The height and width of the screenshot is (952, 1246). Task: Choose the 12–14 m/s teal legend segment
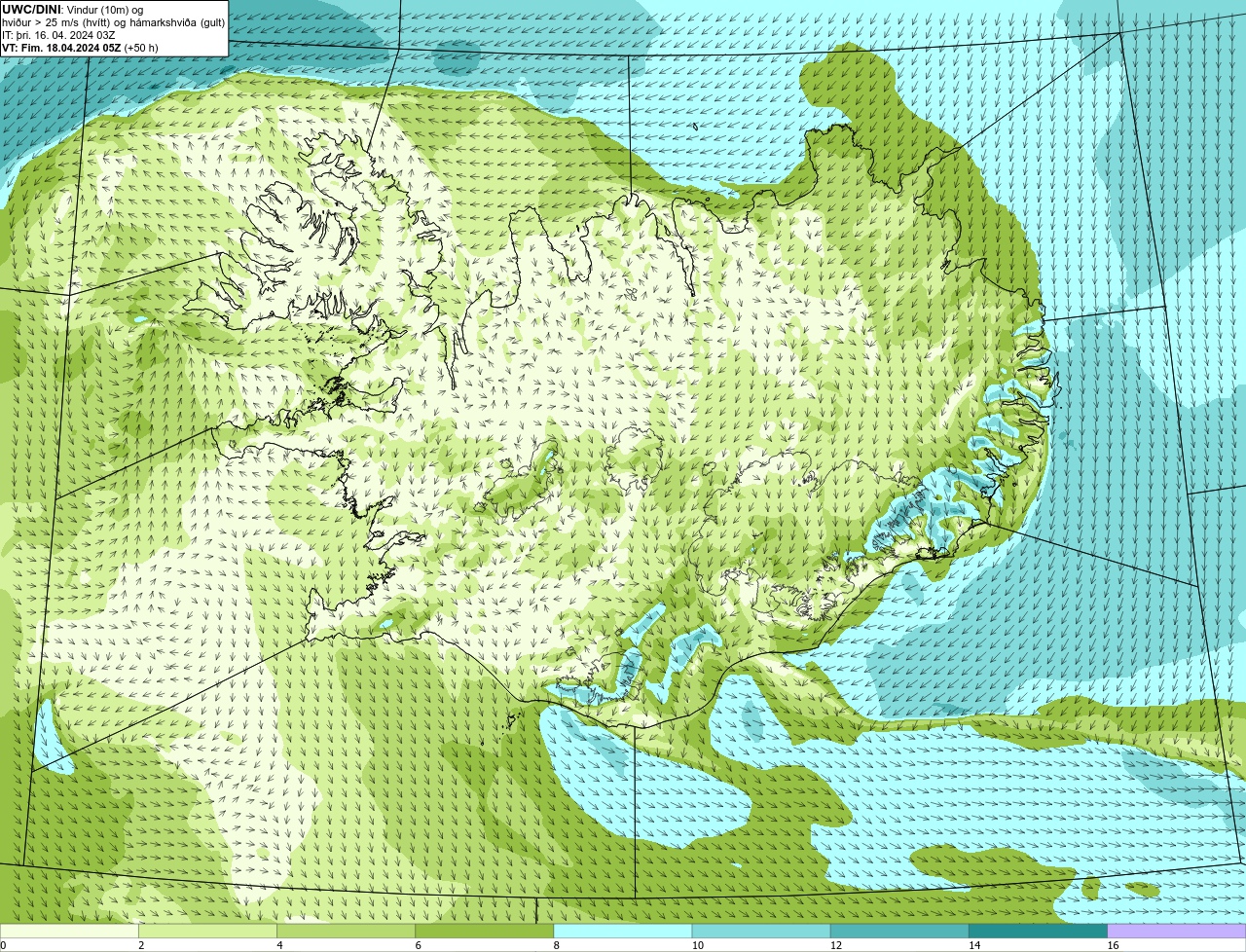coord(899,932)
